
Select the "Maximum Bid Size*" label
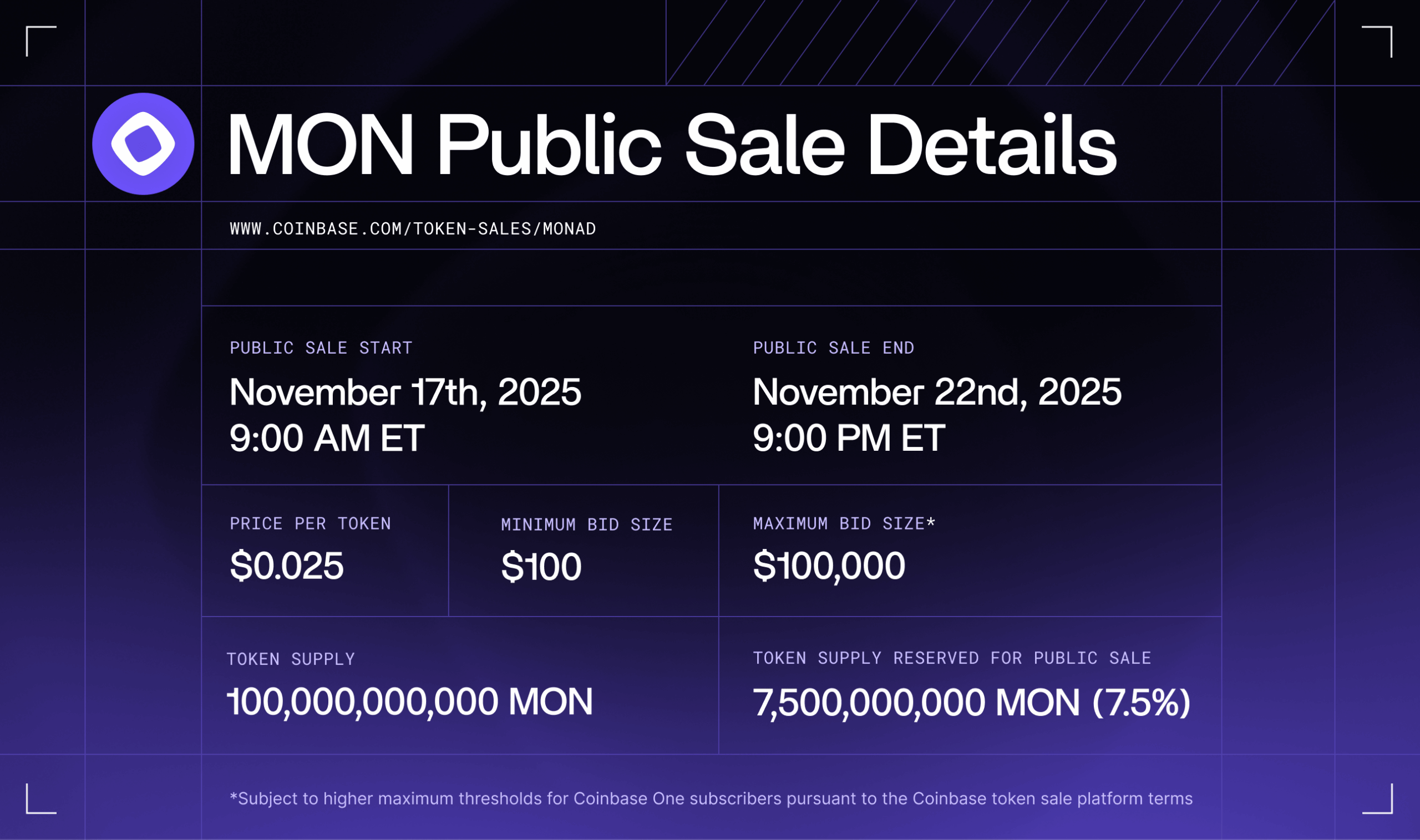[844, 523]
